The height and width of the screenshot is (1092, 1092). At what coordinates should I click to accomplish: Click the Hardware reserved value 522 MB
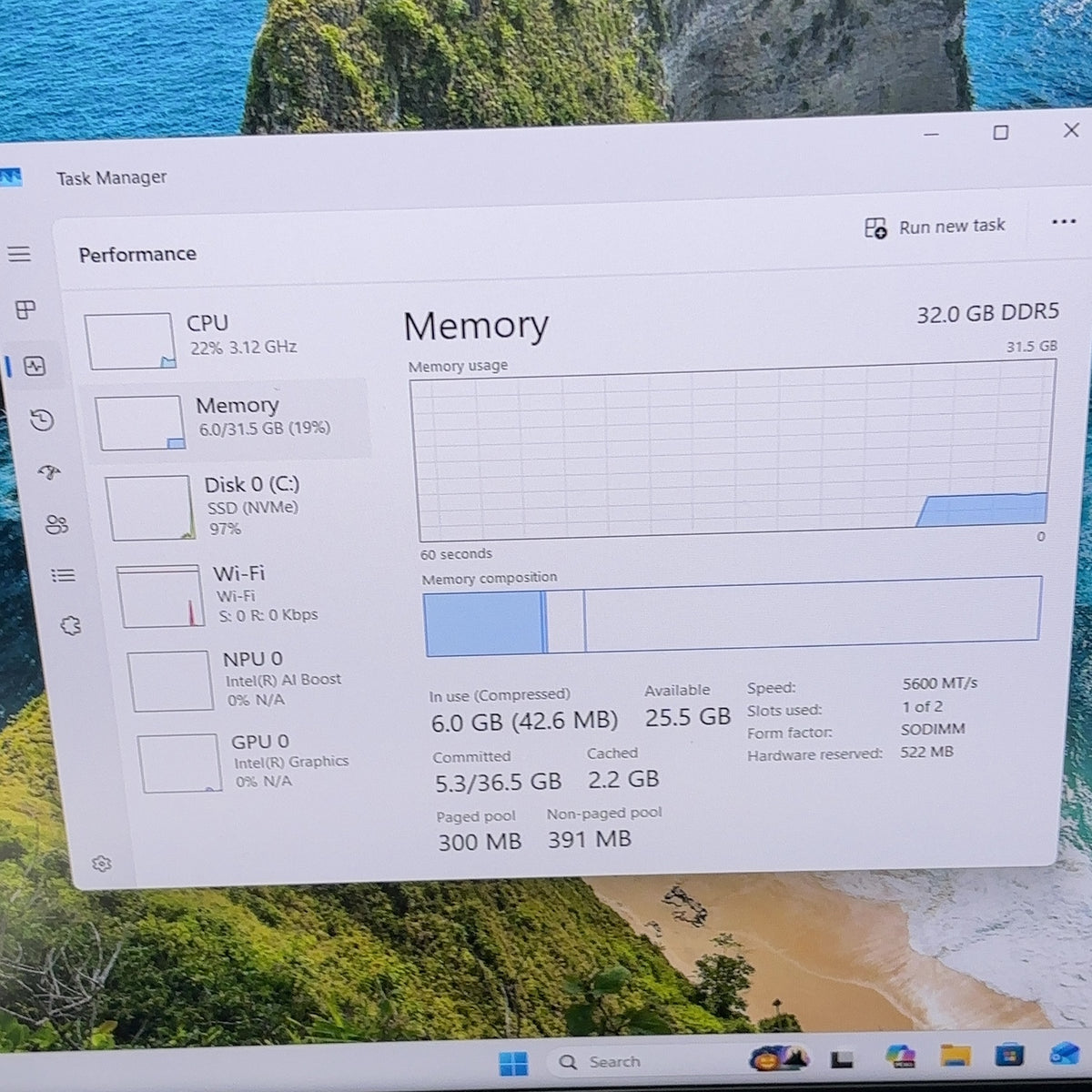(x=926, y=752)
